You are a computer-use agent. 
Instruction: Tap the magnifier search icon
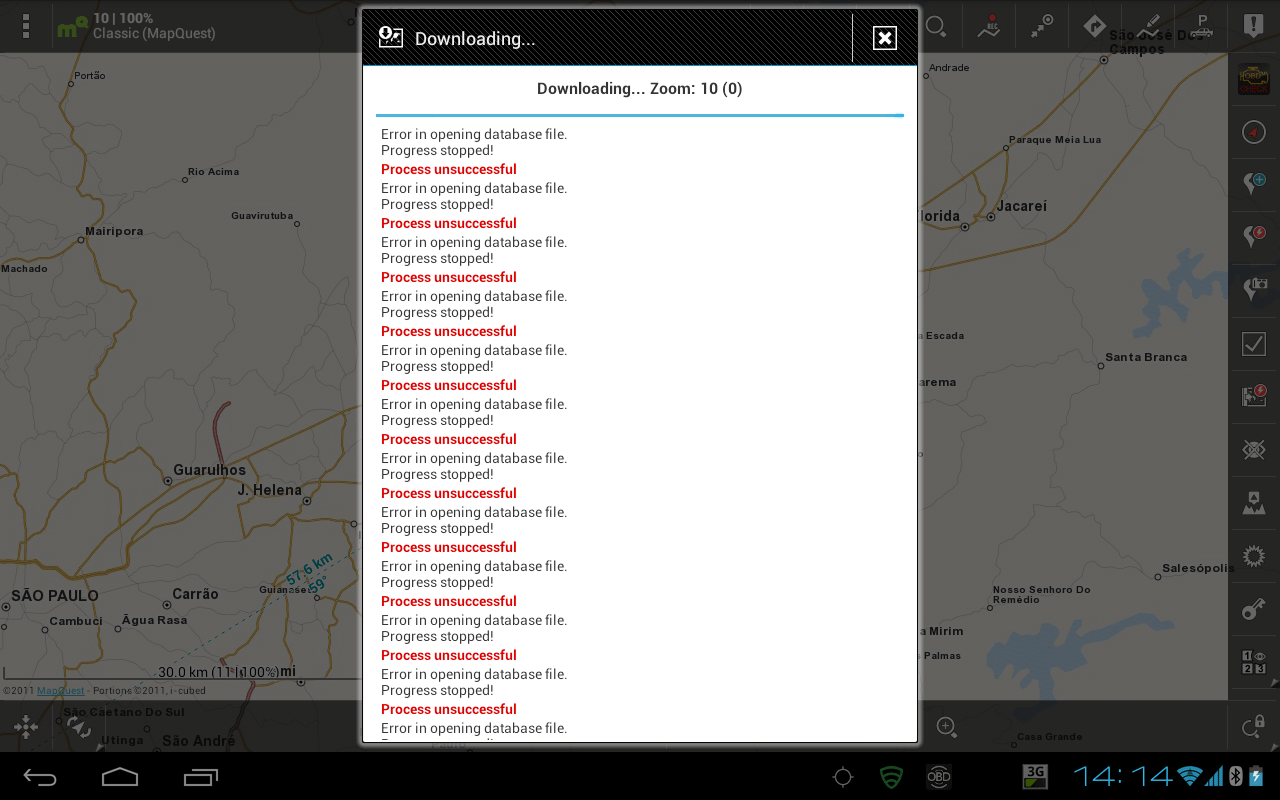pyautogui.click(x=936, y=26)
